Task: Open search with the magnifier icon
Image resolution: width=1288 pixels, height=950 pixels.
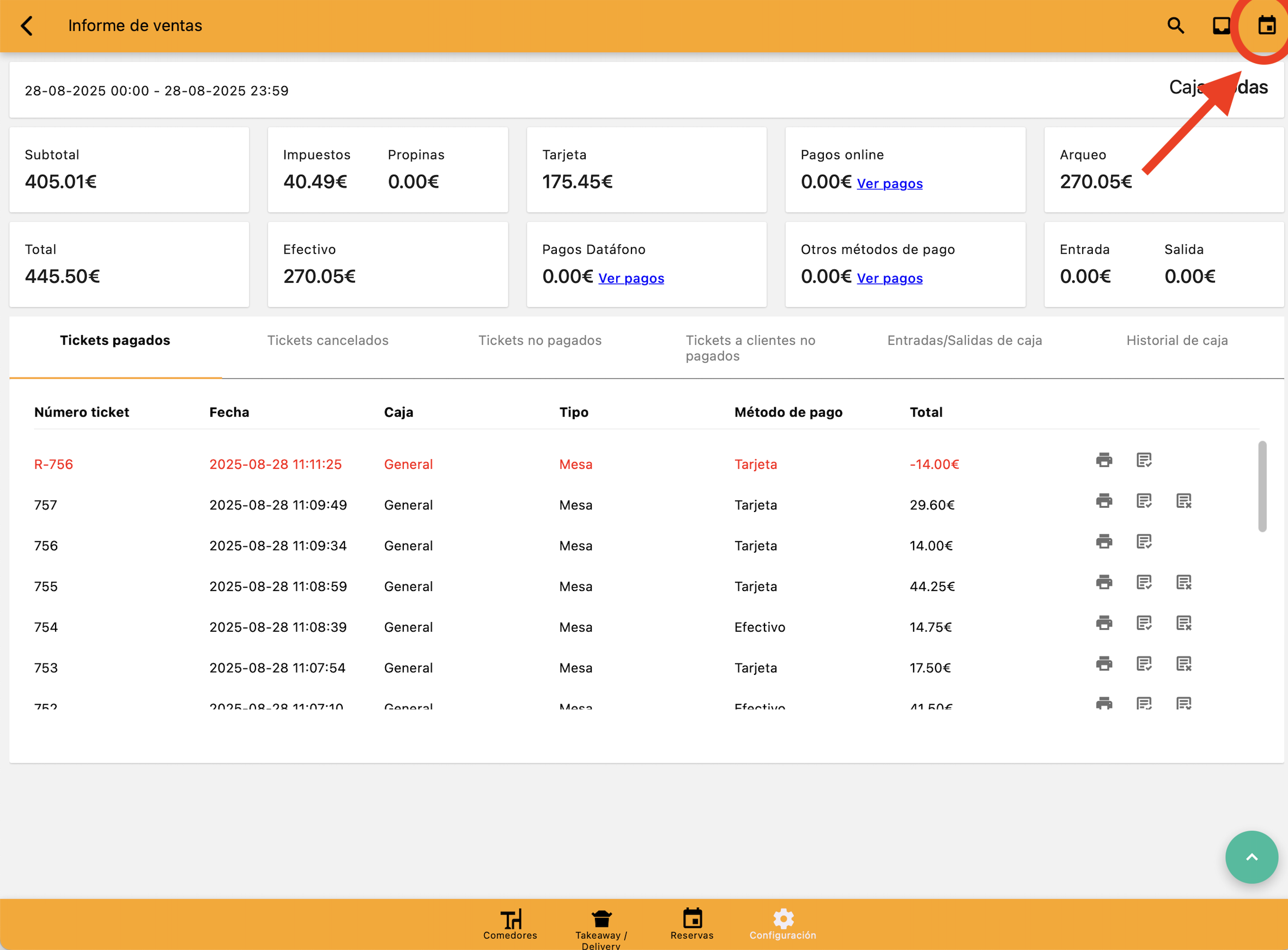Action: click(1175, 25)
